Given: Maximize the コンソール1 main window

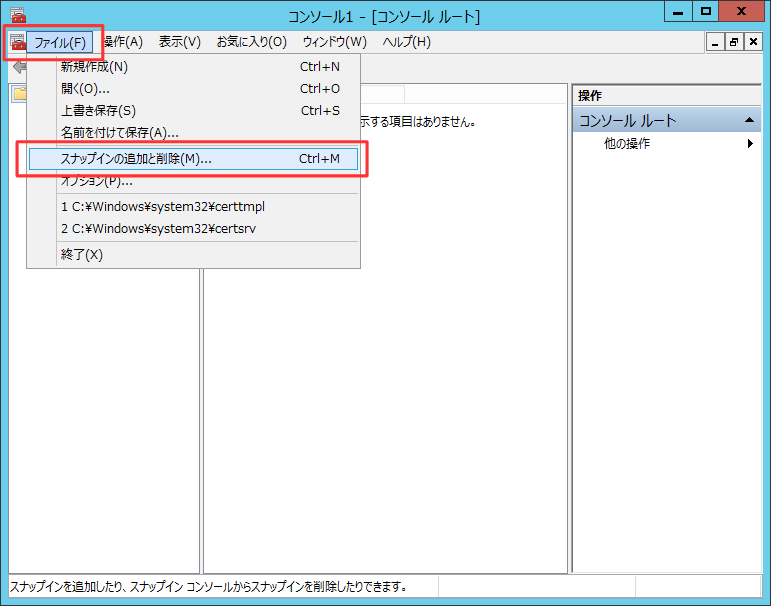Looking at the screenshot, I should tap(706, 11).
